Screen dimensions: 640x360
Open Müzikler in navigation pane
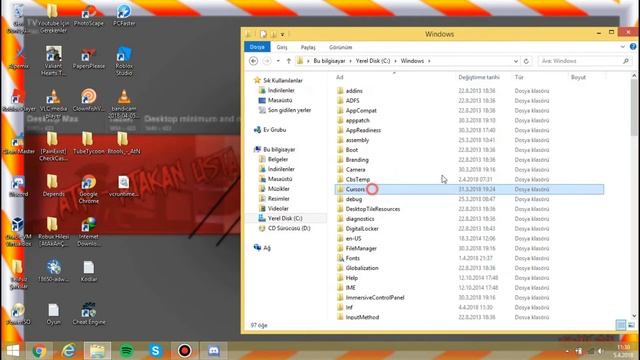(x=278, y=189)
